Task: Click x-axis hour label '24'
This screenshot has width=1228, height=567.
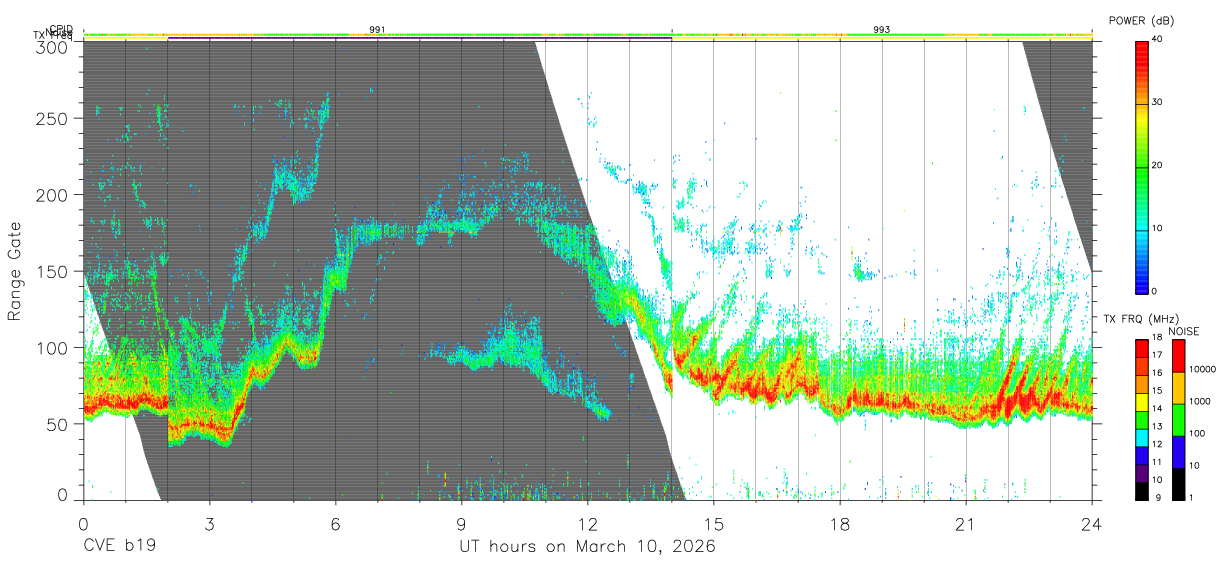Action: point(1091,523)
